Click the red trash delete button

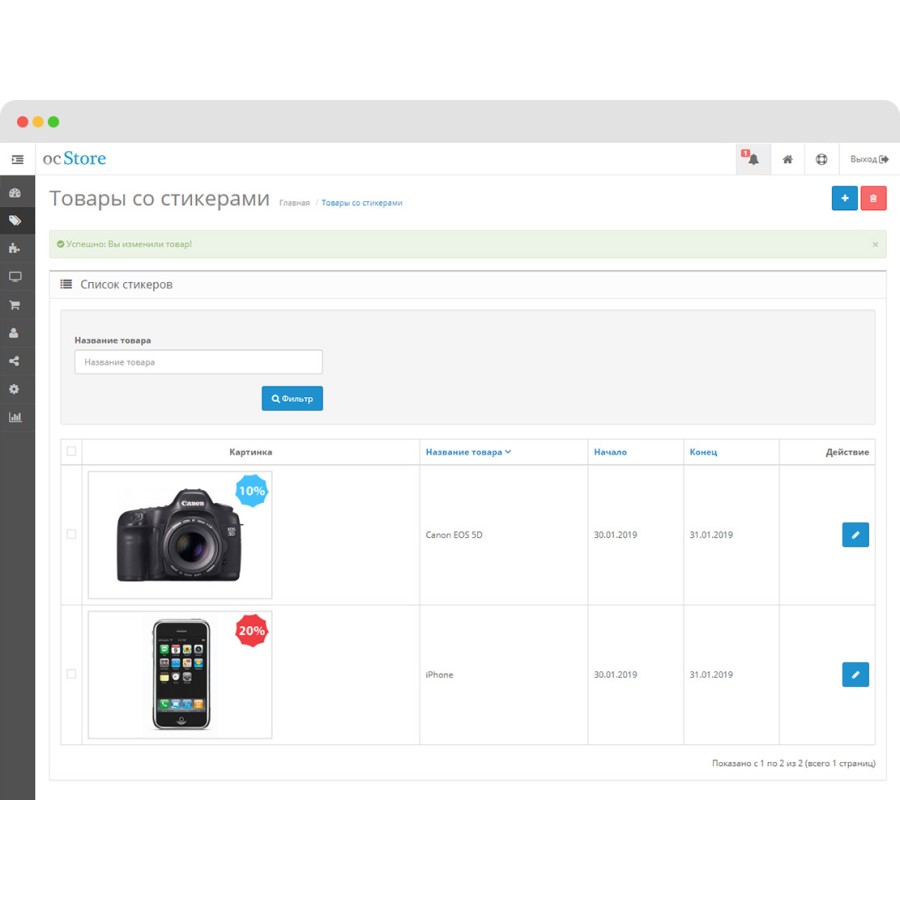click(x=873, y=198)
